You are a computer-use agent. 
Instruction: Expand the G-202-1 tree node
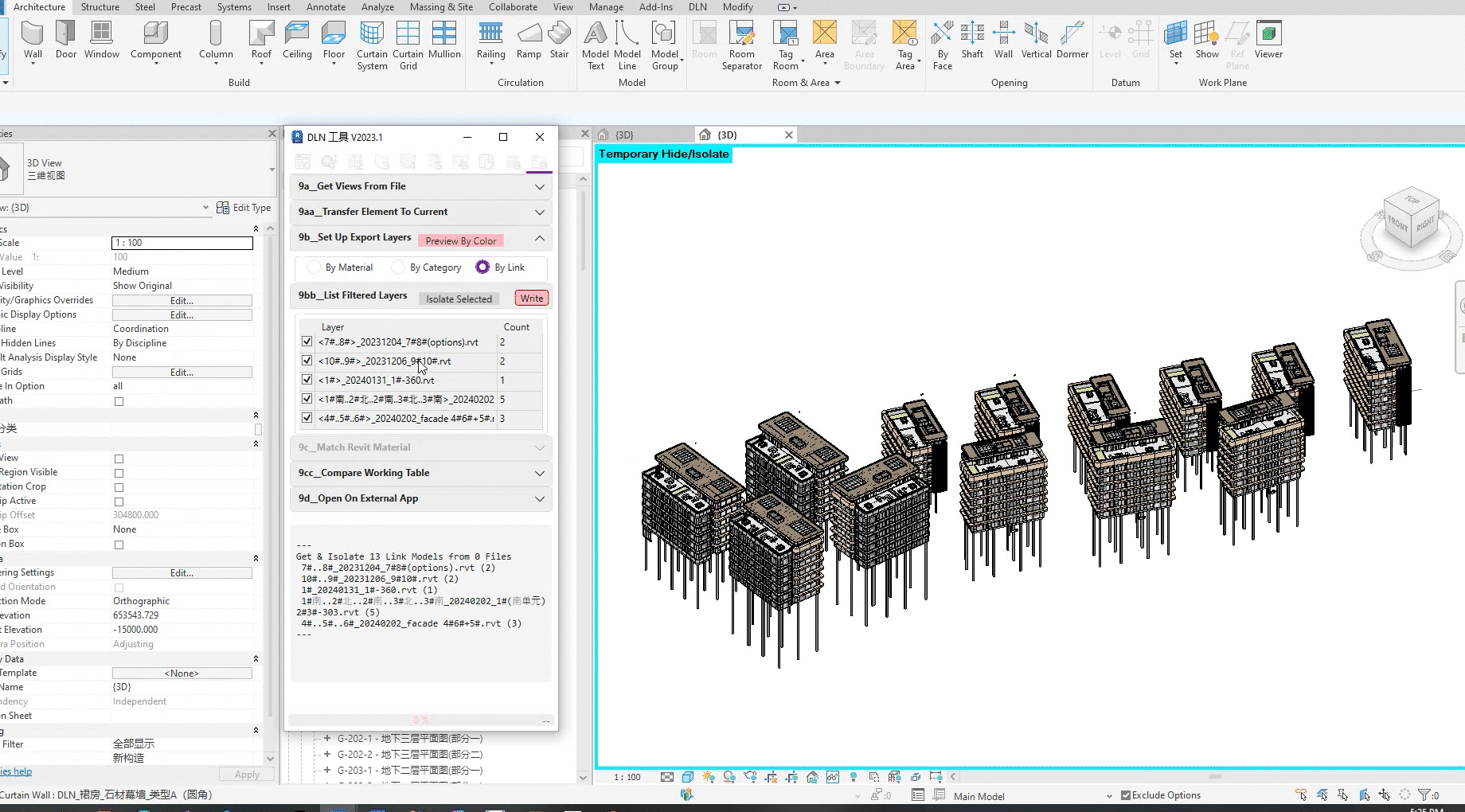tap(326, 739)
